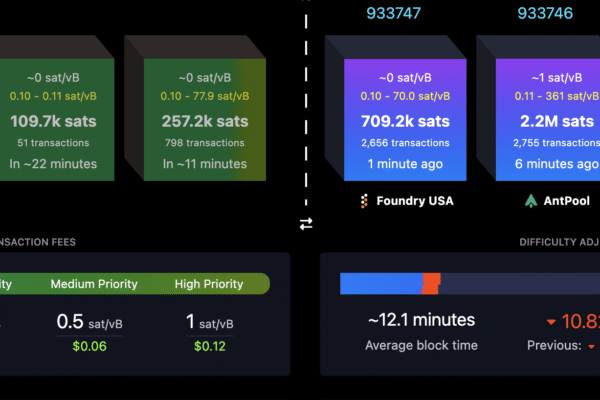Click the ~12.1 minutes average block time
This screenshot has width=600, height=400.
click(421, 321)
